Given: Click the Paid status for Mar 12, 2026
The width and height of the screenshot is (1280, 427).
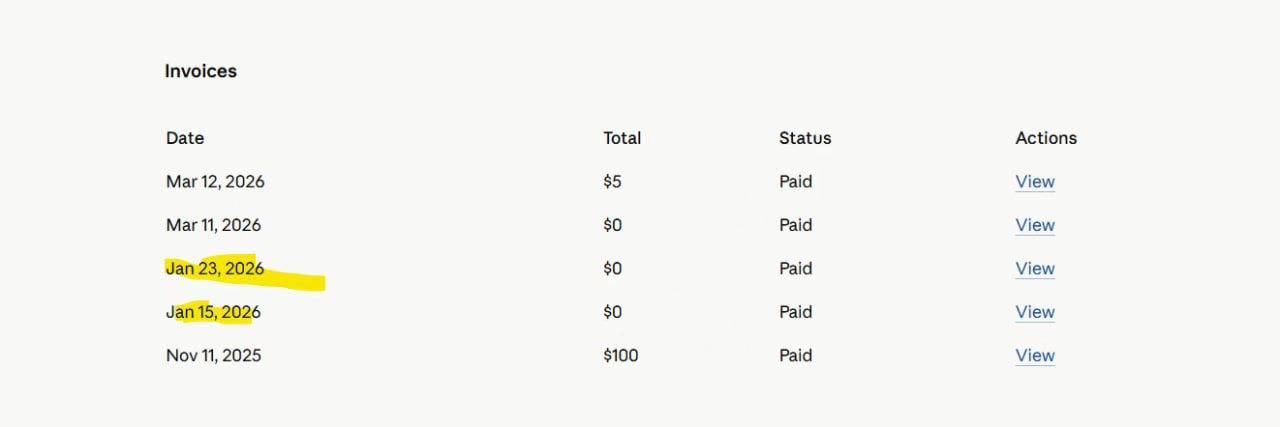Looking at the screenshot, I should 796,182.
